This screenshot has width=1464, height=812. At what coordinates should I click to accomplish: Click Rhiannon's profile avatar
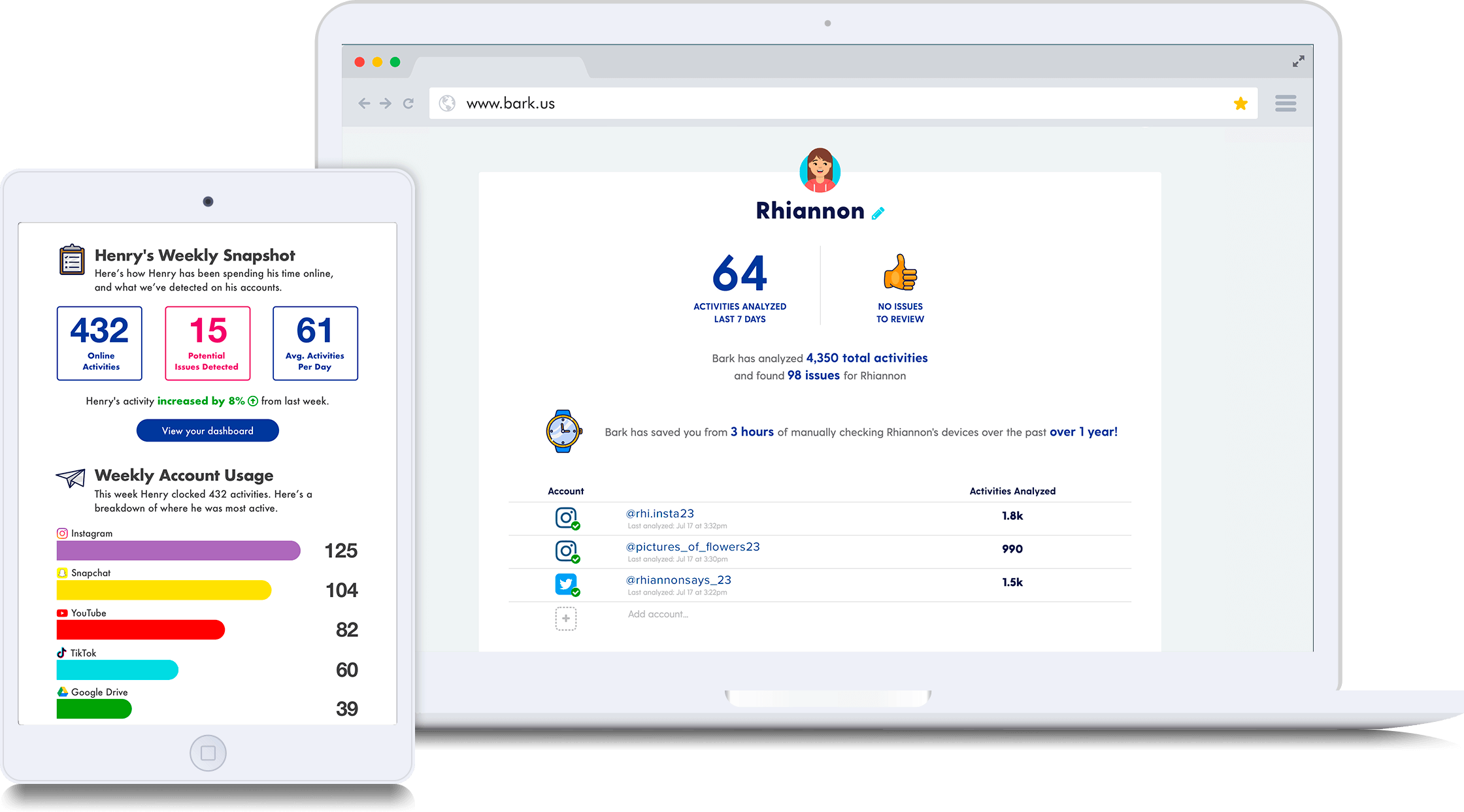coord(820,170)
